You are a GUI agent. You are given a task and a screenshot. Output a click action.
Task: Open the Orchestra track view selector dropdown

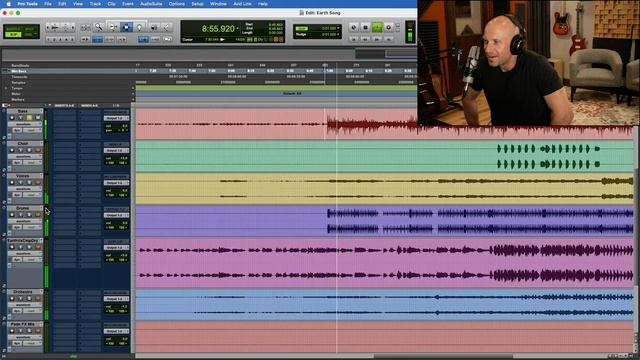click(25, 305)
